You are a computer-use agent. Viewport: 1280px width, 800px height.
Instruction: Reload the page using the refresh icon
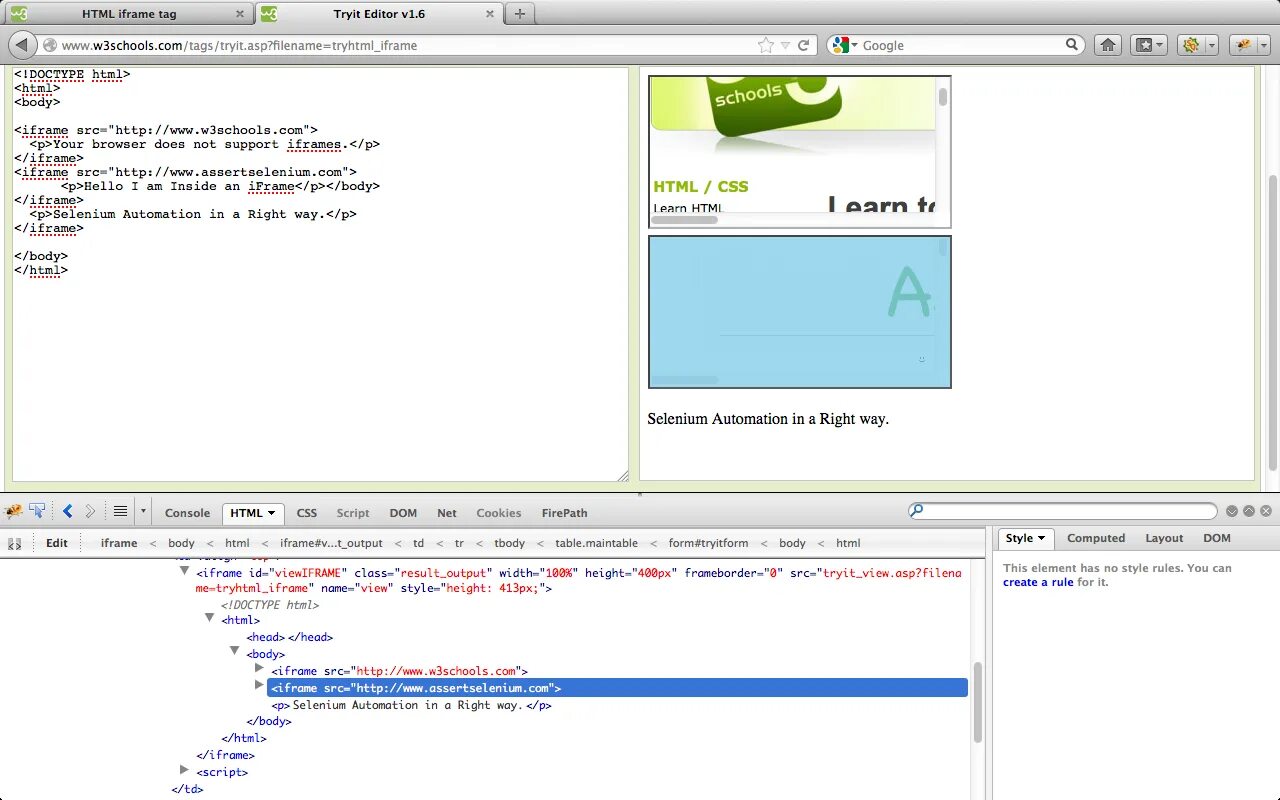804,45
